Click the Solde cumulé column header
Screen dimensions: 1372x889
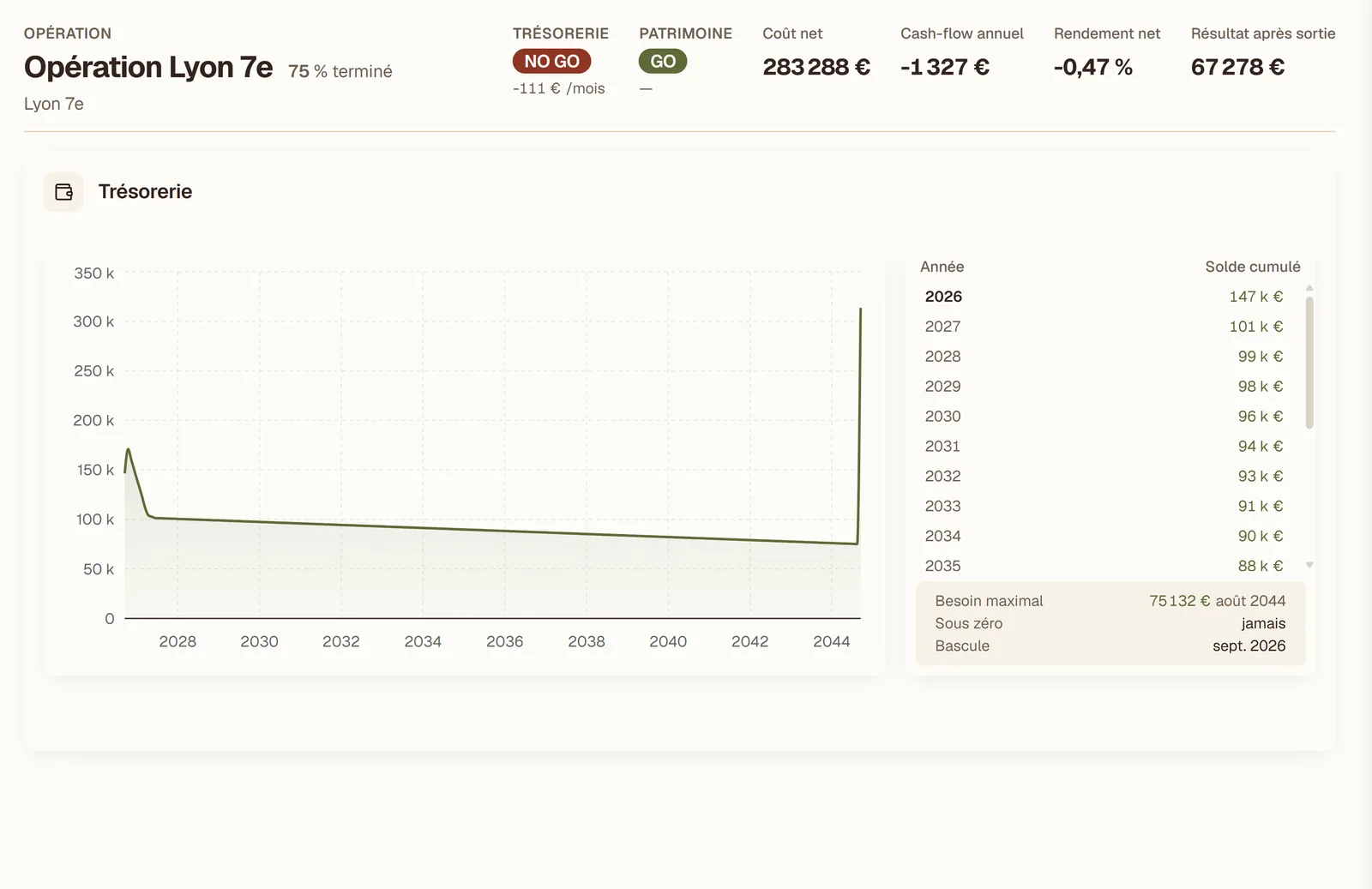(x=1252, y=267)
